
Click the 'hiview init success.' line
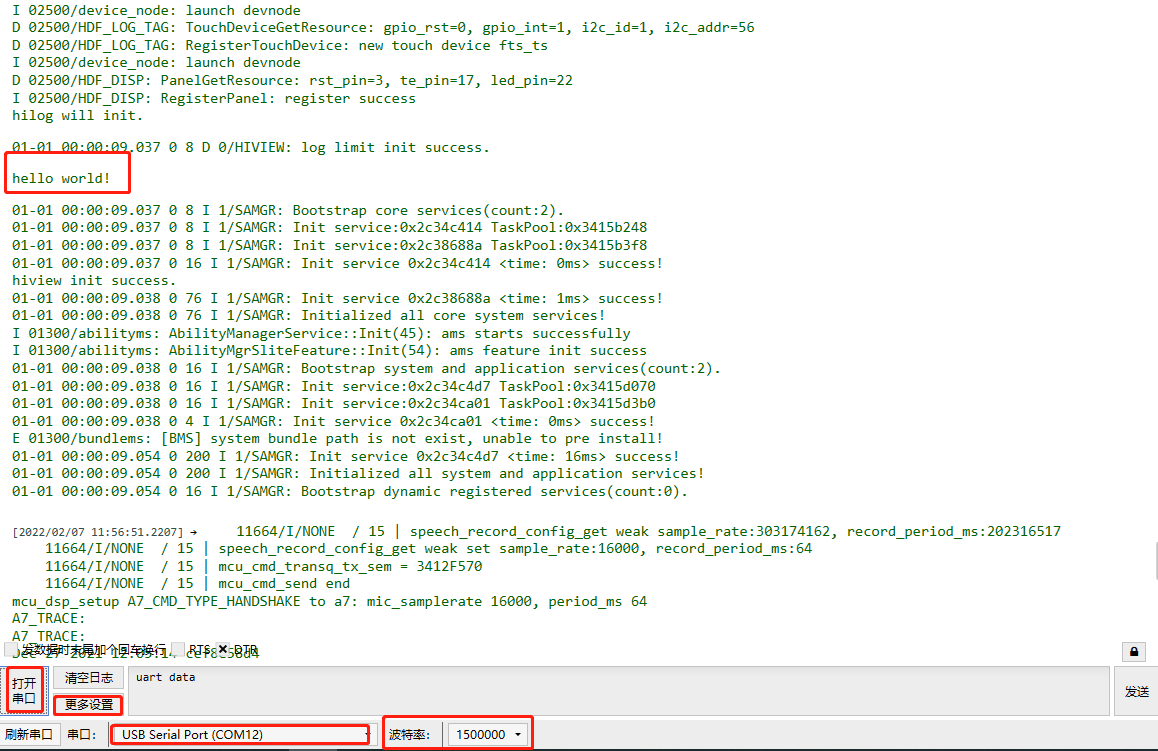94,281
